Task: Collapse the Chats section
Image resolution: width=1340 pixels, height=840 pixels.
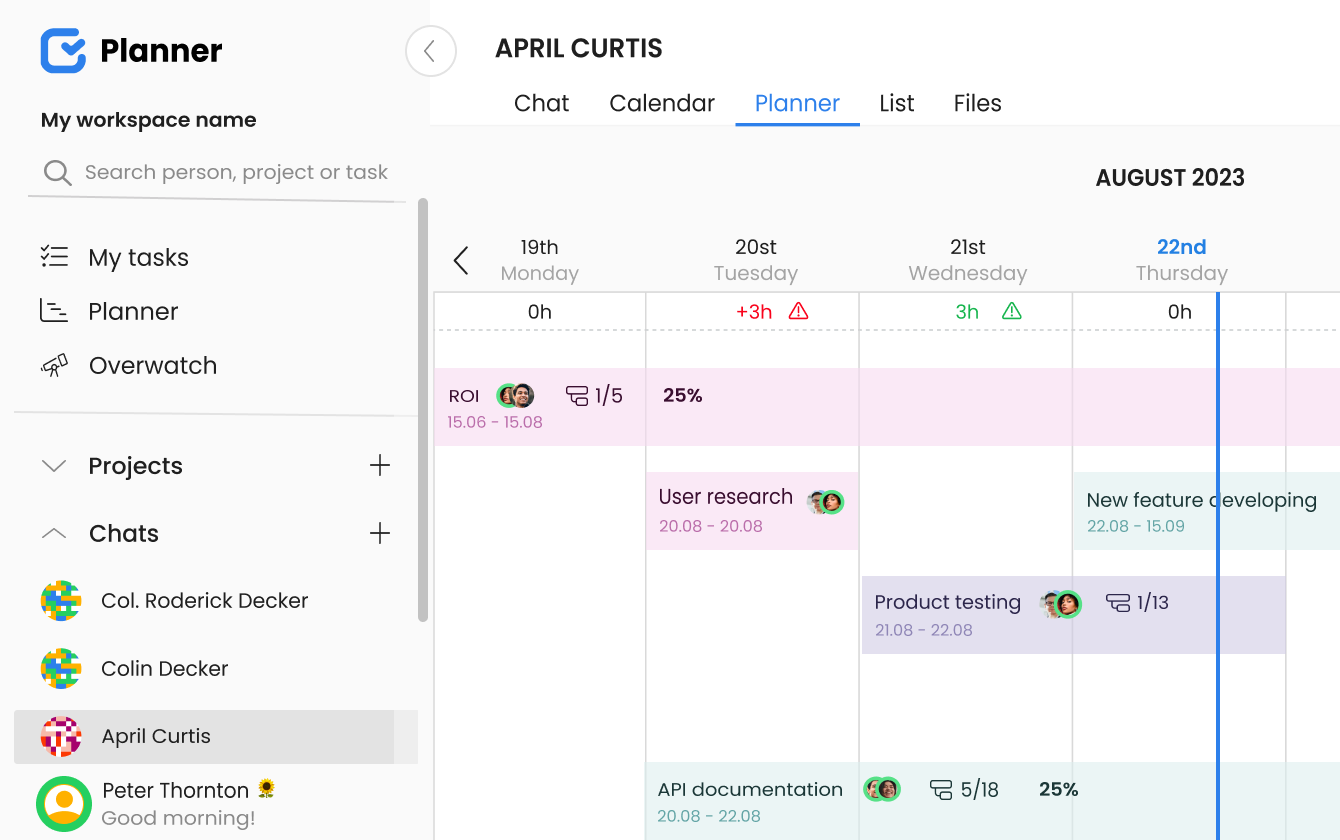Action: click(x=54, y=534)
